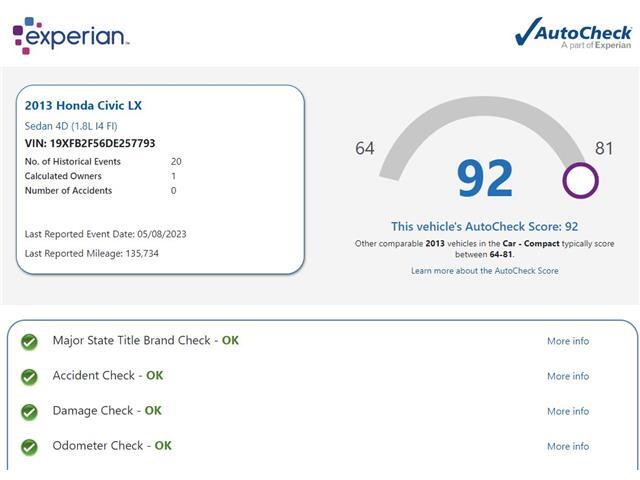Click the large 92 score number
This screenshot has height=480, width=640.
click(x=484, y=178)
